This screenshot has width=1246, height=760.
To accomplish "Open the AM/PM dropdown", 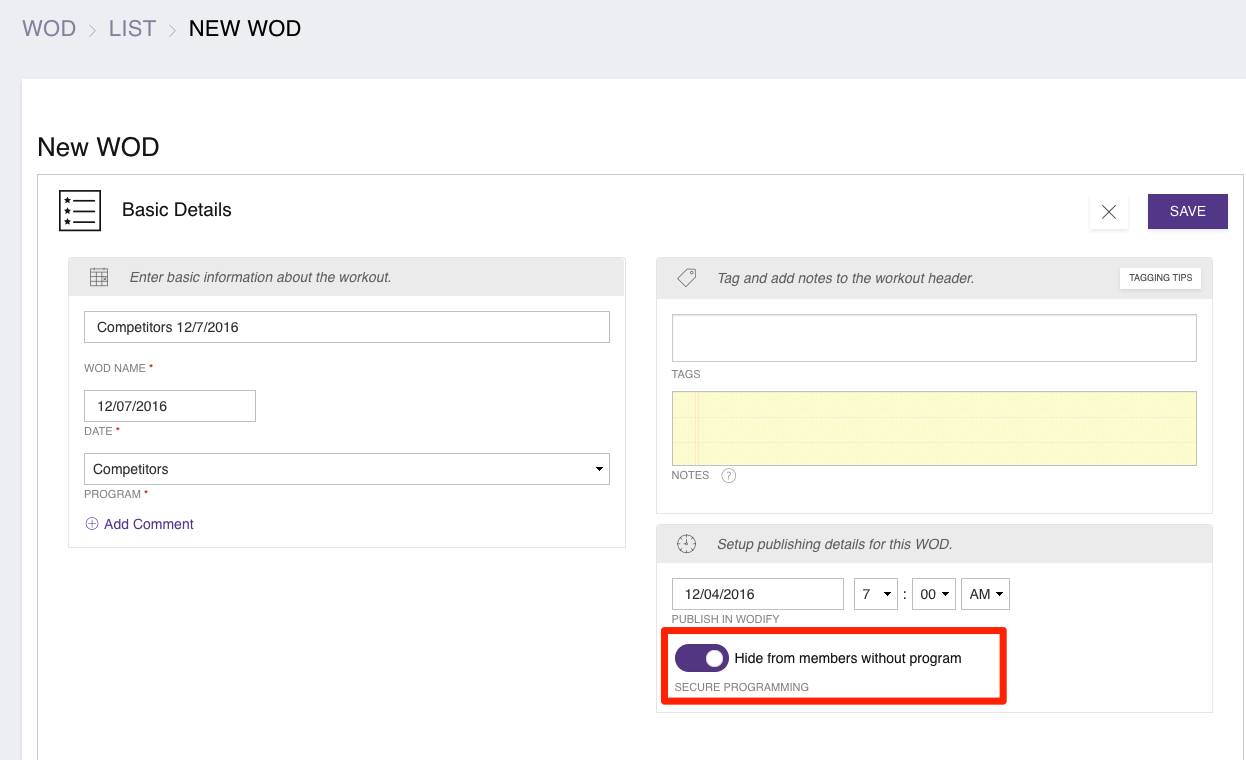I will pyautogui.click(x=985, y=594).
